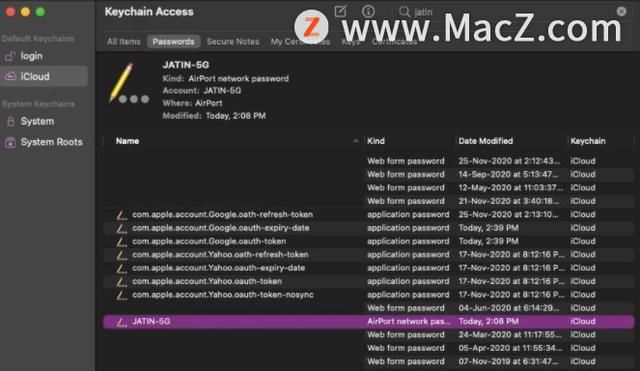Open the info button in toolbar
This screenshot has width=640, height=371.
pyautogui.click(x=368, y=11)
